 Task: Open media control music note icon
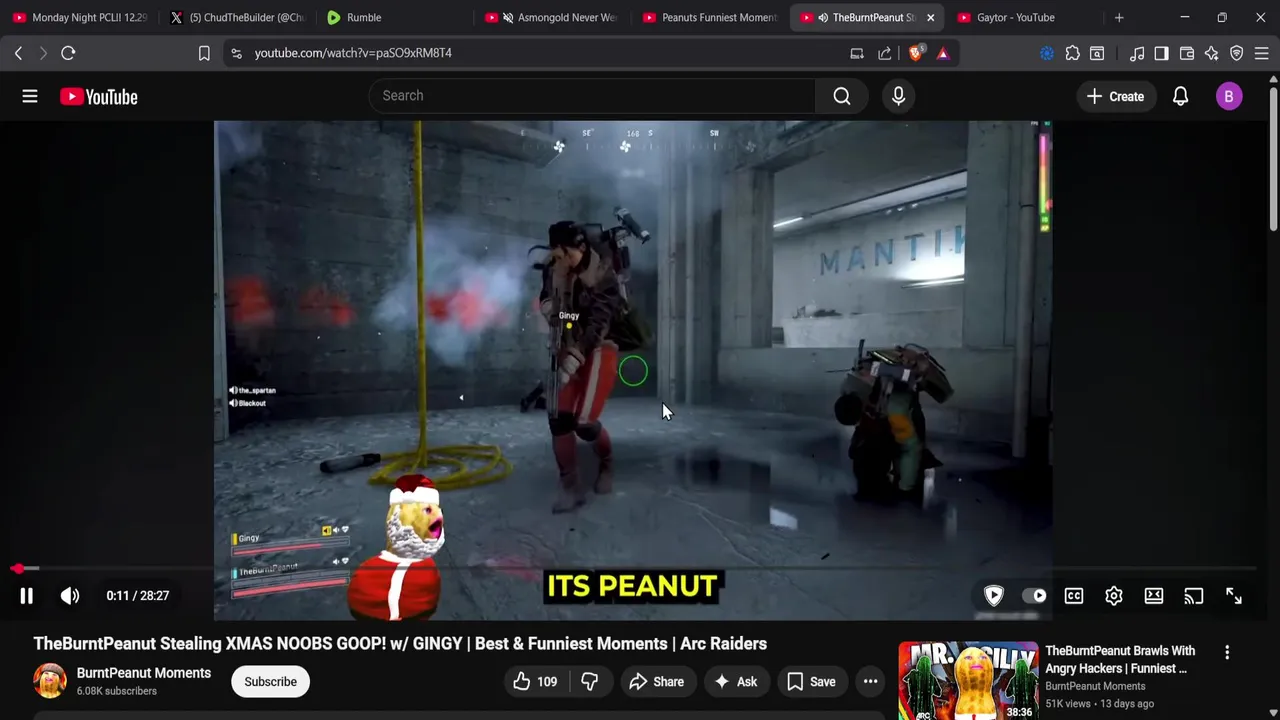(1137, 53)
